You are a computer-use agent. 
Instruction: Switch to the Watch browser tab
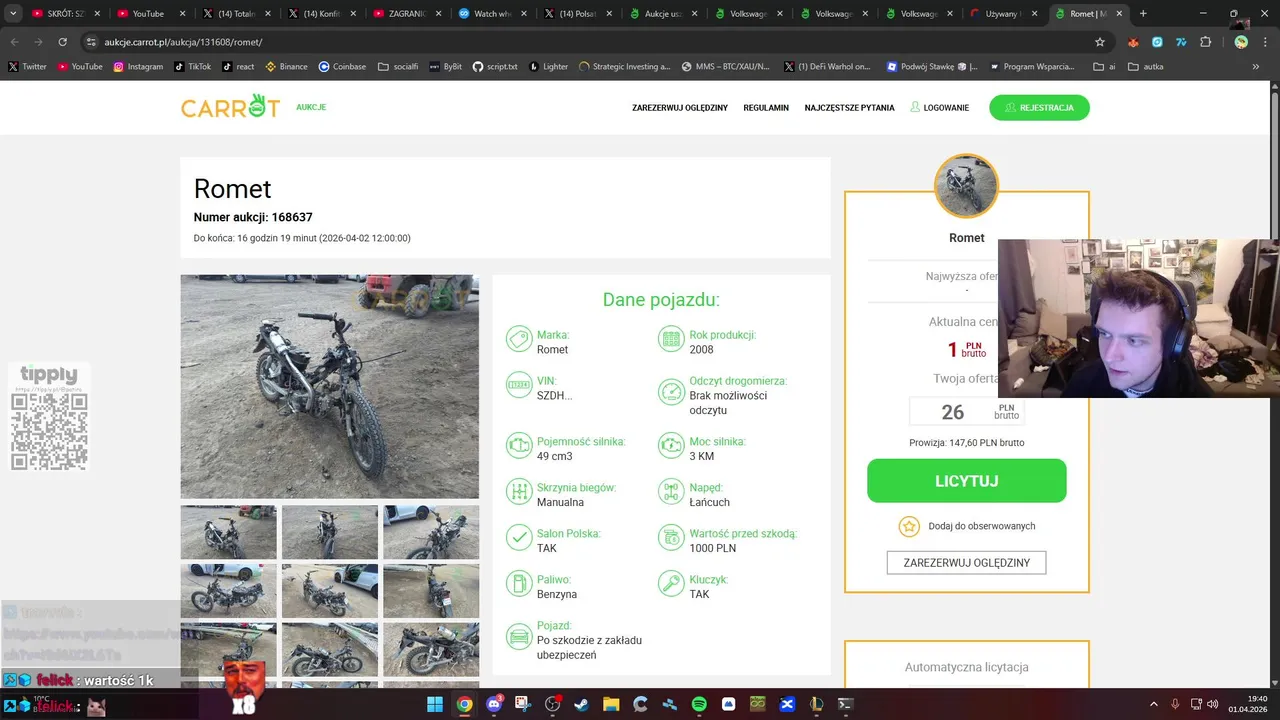pyautogui.click(x=491, y=14)
